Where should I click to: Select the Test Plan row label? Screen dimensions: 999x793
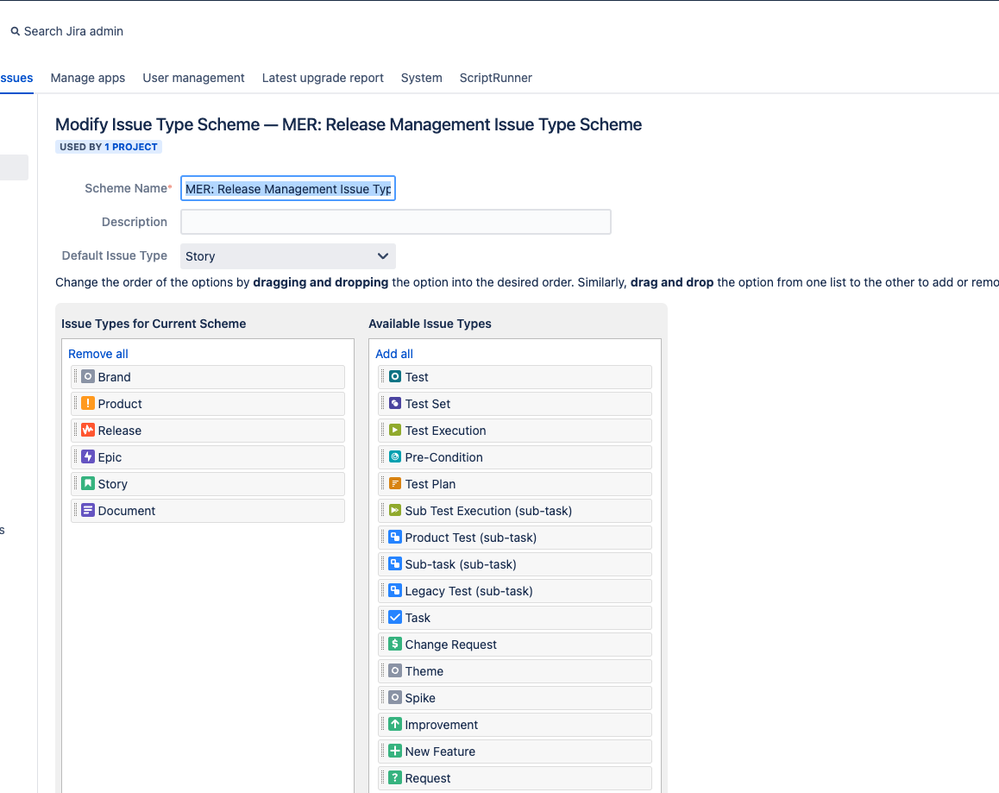point(430,484)
